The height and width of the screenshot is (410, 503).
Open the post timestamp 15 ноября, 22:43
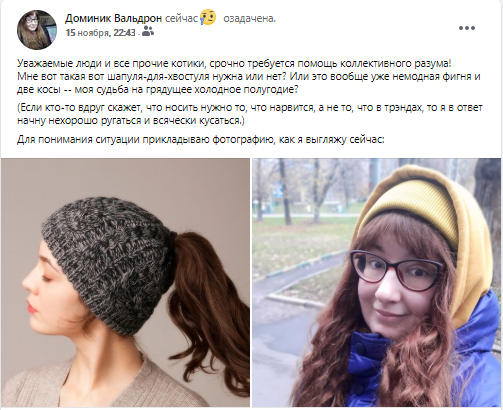pyautogui.click(x=100, y=33)
